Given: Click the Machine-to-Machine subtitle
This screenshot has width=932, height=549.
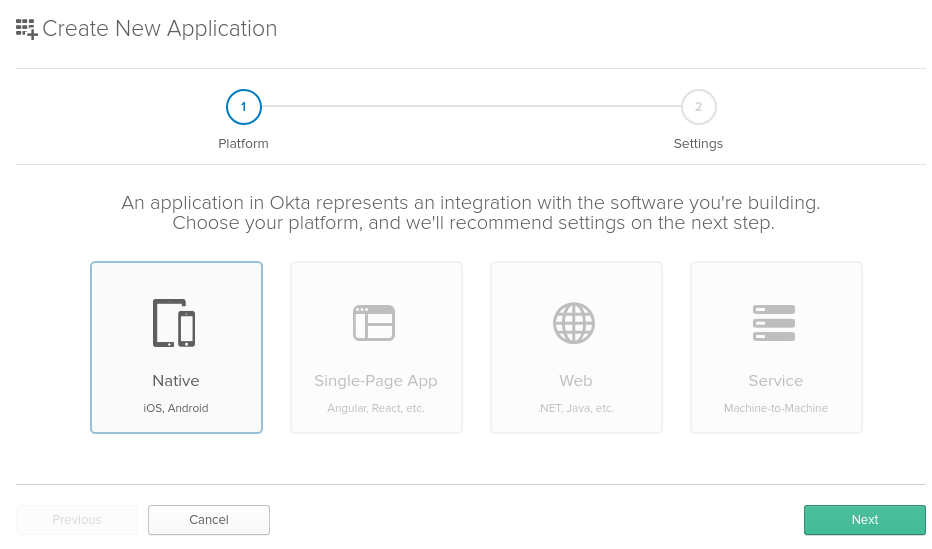Looking at the screenshot, I should [x=776, y=408].
